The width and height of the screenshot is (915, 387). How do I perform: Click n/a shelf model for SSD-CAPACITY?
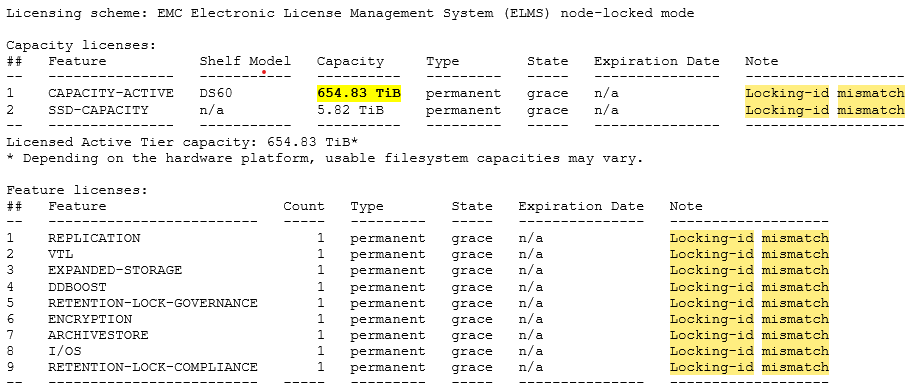point(212,110)
